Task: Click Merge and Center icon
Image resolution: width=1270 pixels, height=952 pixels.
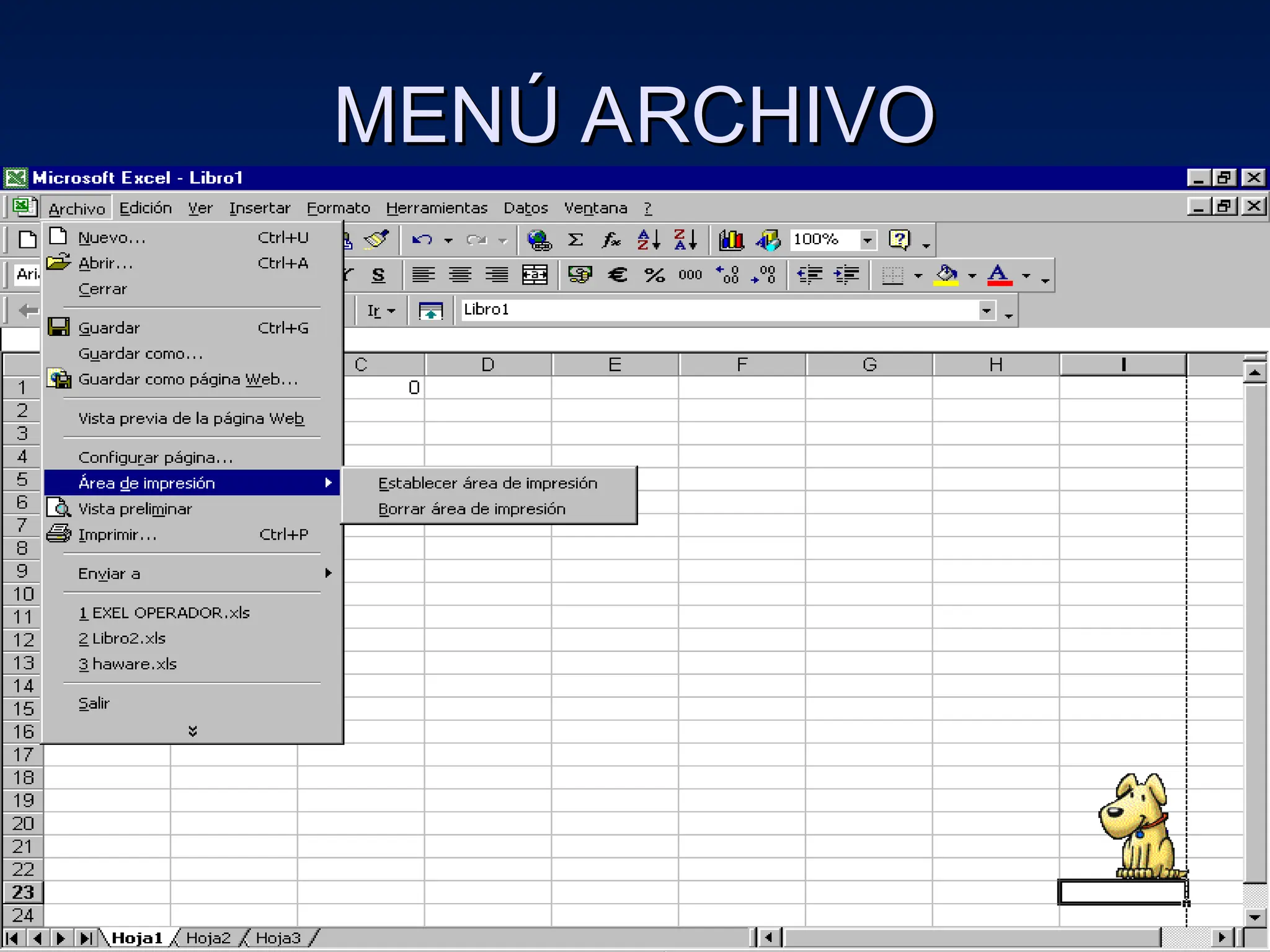Action: (x=535, y=275)
